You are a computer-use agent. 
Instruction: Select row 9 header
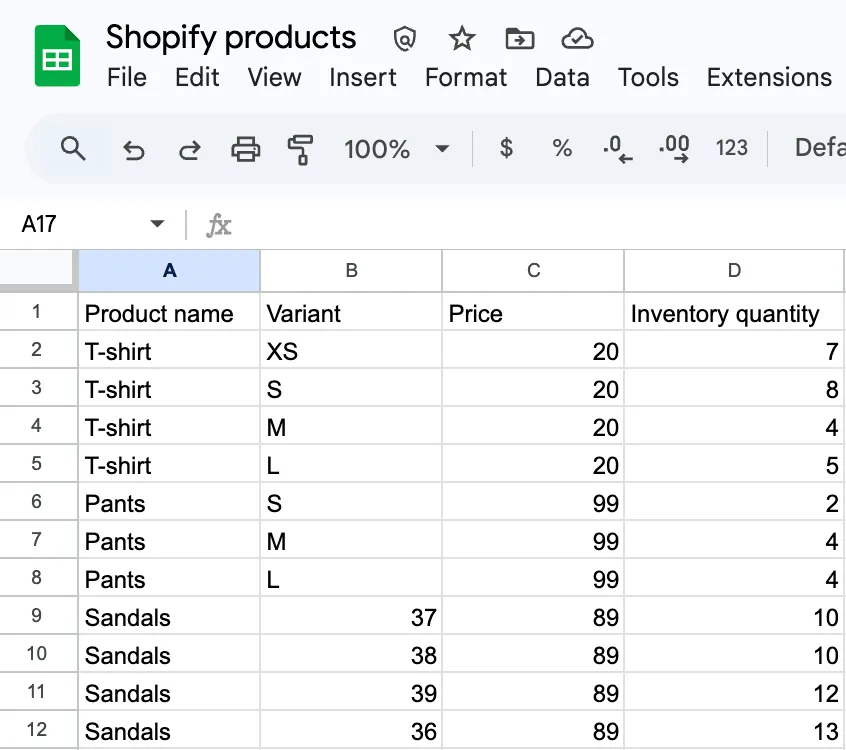click(37, 616)
